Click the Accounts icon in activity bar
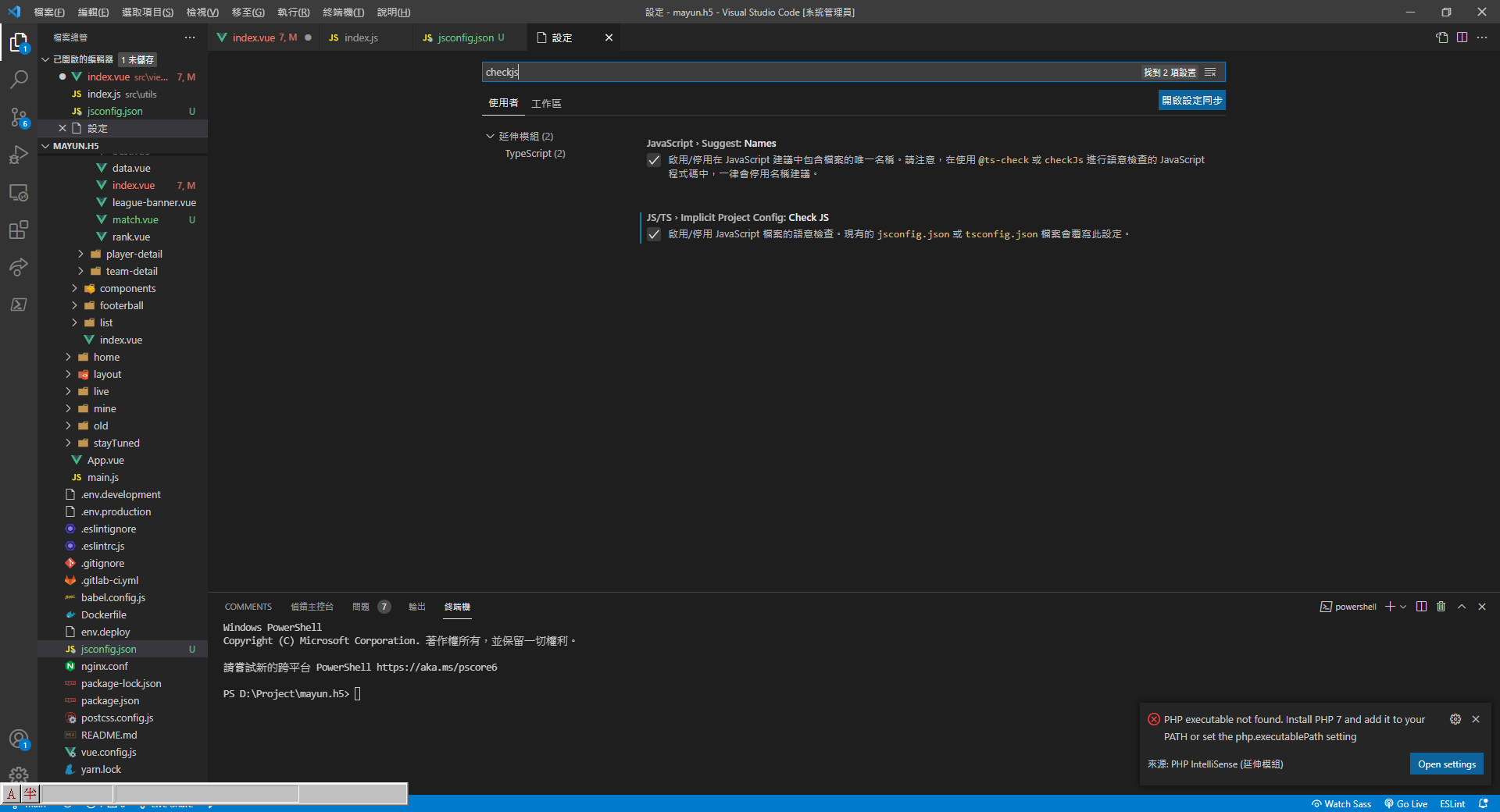Viewport: 1500px width, 812px height. click(19, 739)
